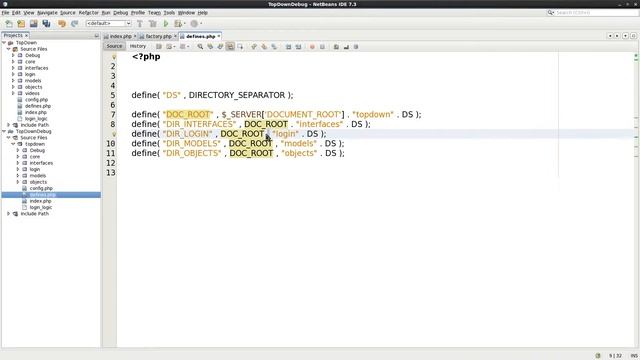
Task: Open the File menu
Action: click(x=5, y=13)
